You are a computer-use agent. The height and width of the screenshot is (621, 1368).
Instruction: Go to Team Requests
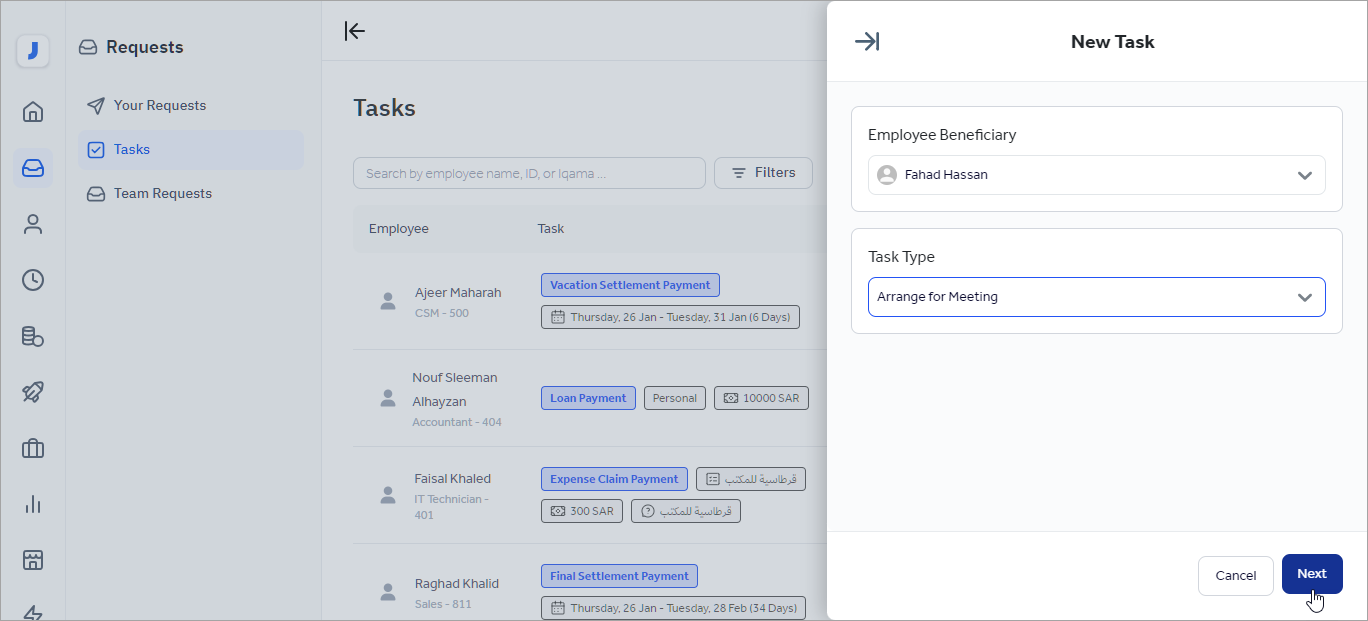click(x=161, y=193)
